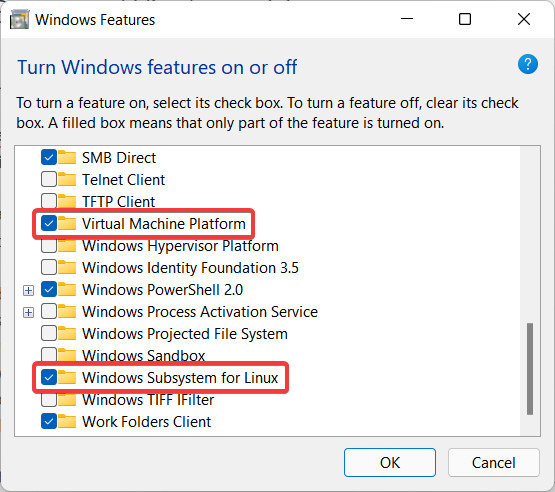Maximize the Windows Features dialog
The height and width of the screenshot is (492, 555).
tap(465, 19)
